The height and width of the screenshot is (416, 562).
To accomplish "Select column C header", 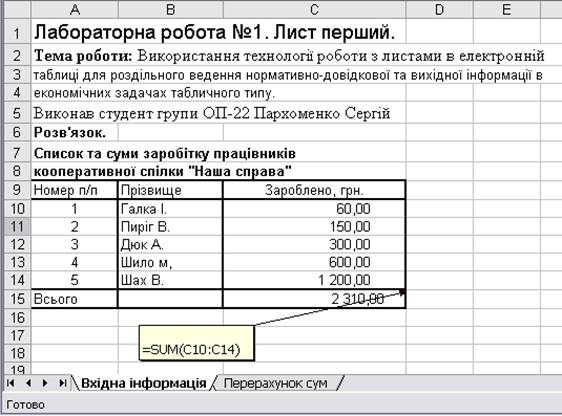I will pyautogui.click(x=314, y=9).
